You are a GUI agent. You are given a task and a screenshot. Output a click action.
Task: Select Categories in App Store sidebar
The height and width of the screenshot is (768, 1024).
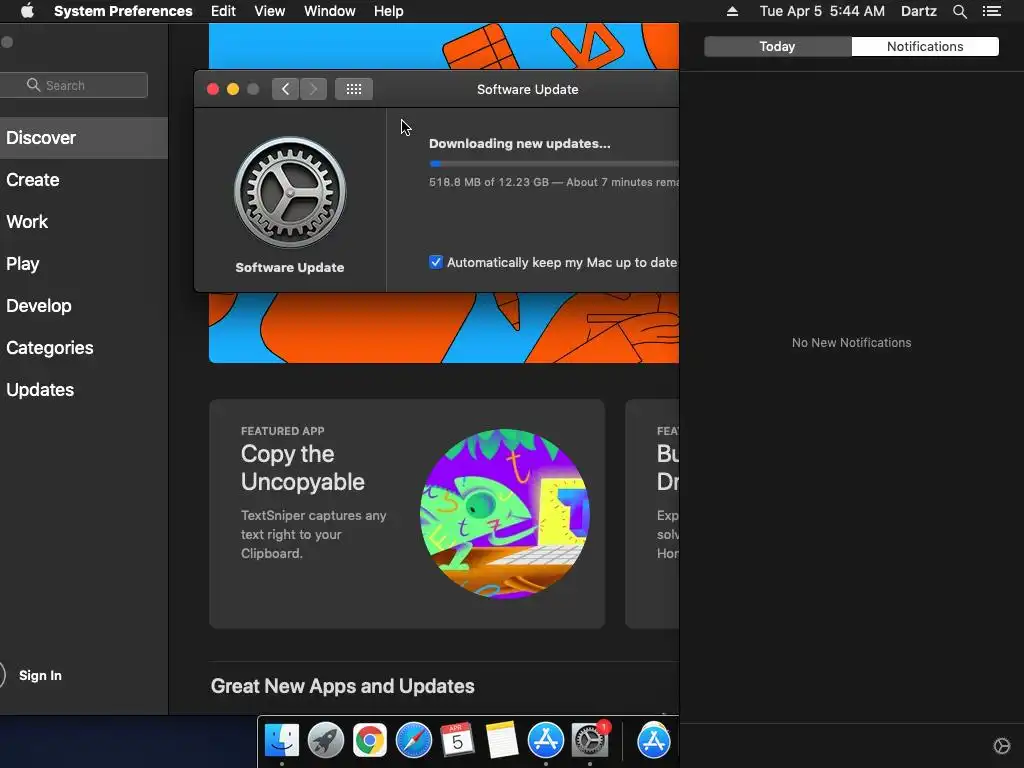click(x=84, y=347)
